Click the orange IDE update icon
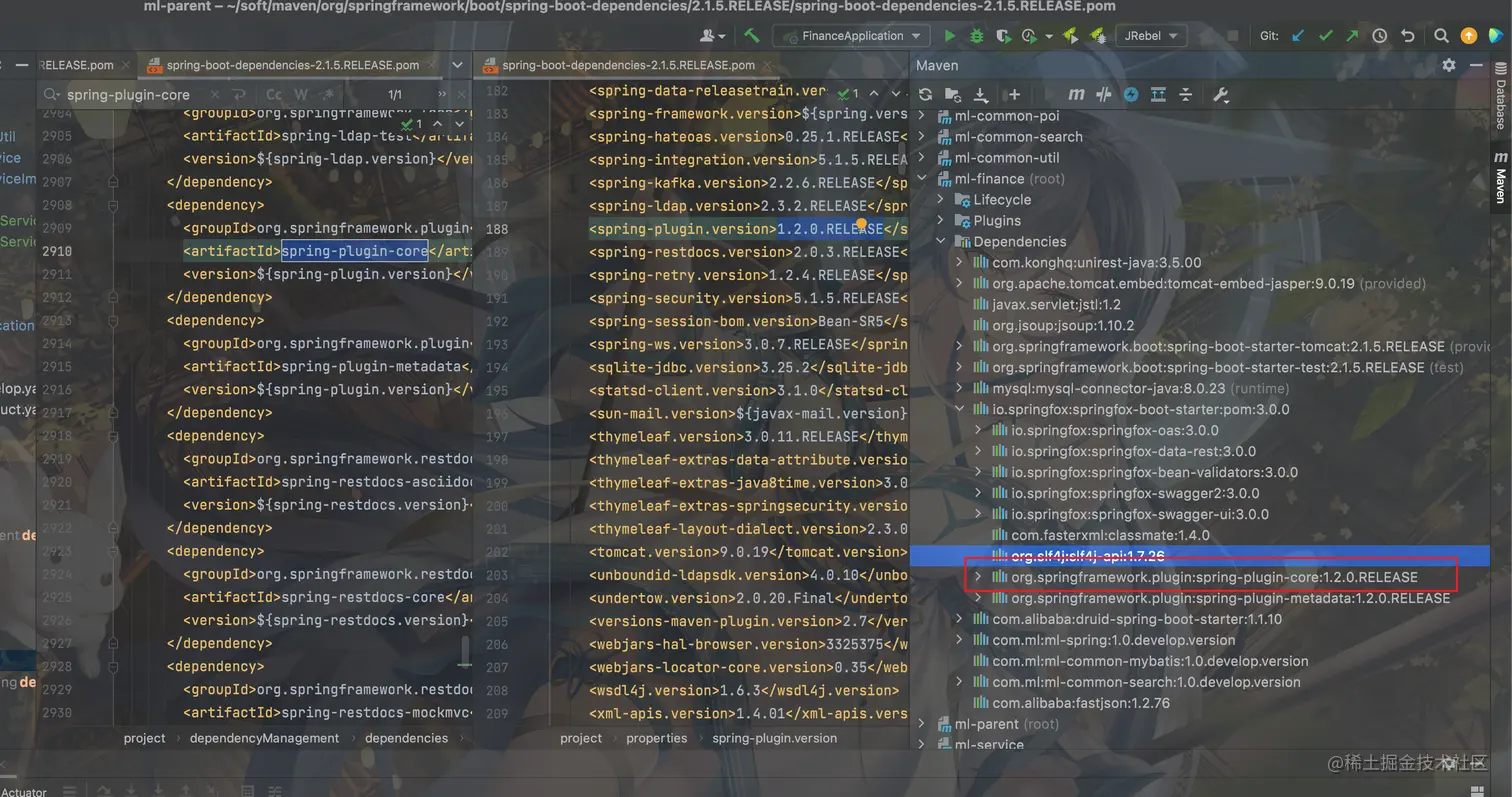This screenshot has width=1512, height=797. point(1468,35)
